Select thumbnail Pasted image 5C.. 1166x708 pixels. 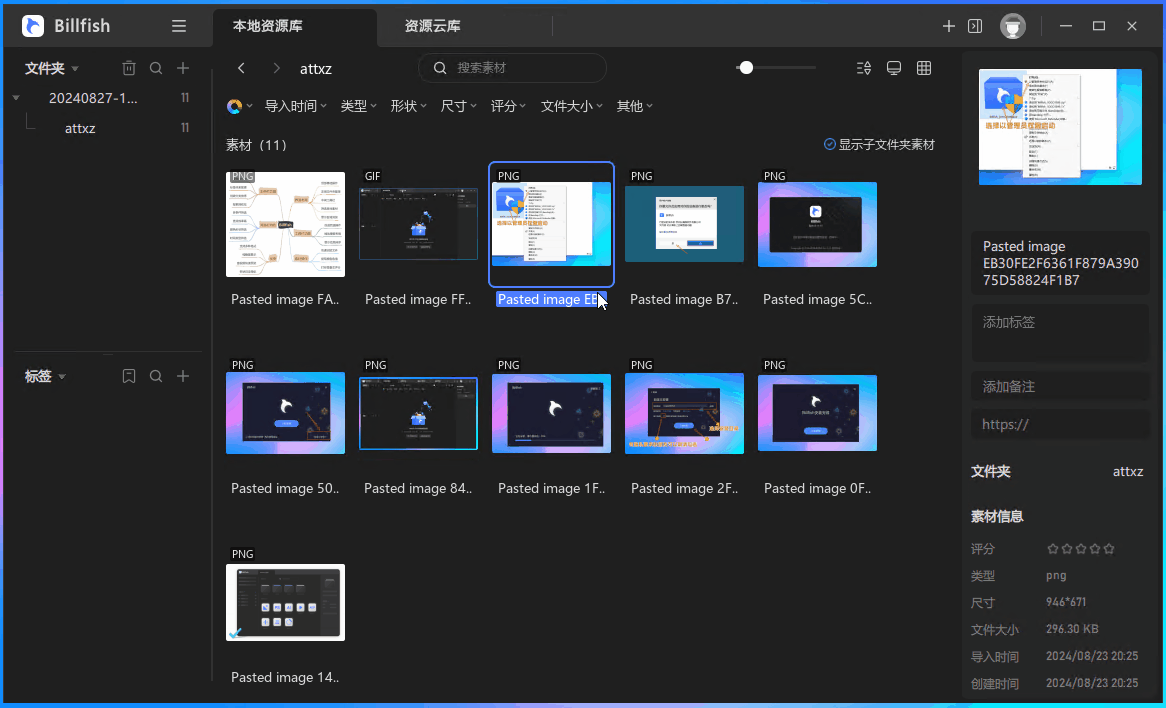click(817, 224)
